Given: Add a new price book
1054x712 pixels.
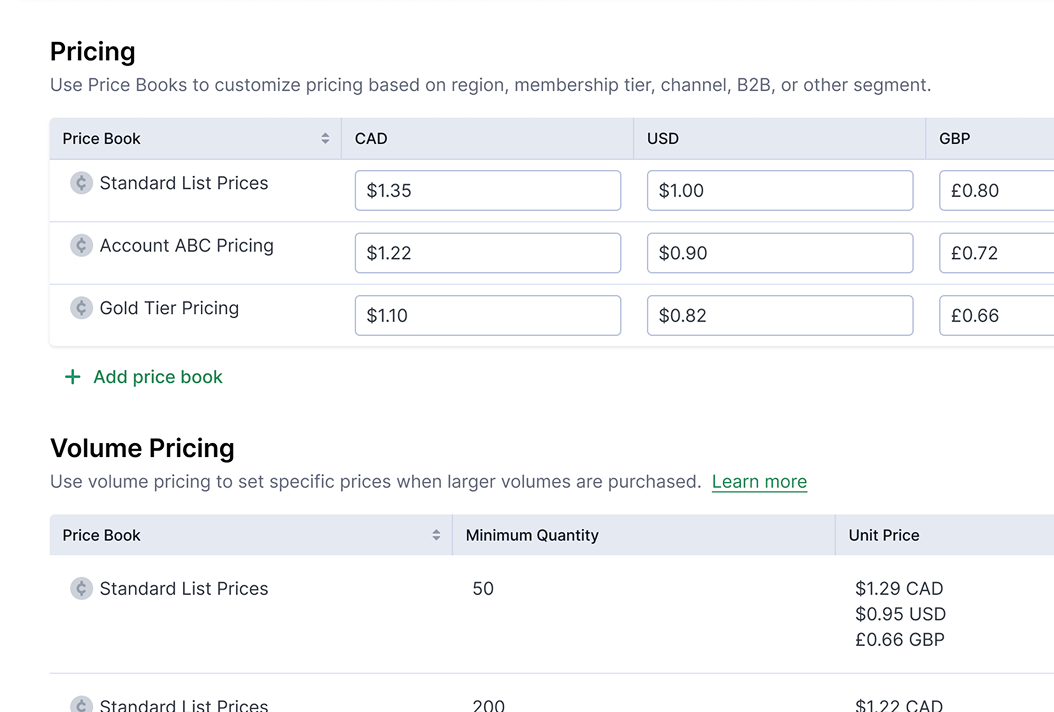Looking at the screenshot, I should click(x=157, y=377).
